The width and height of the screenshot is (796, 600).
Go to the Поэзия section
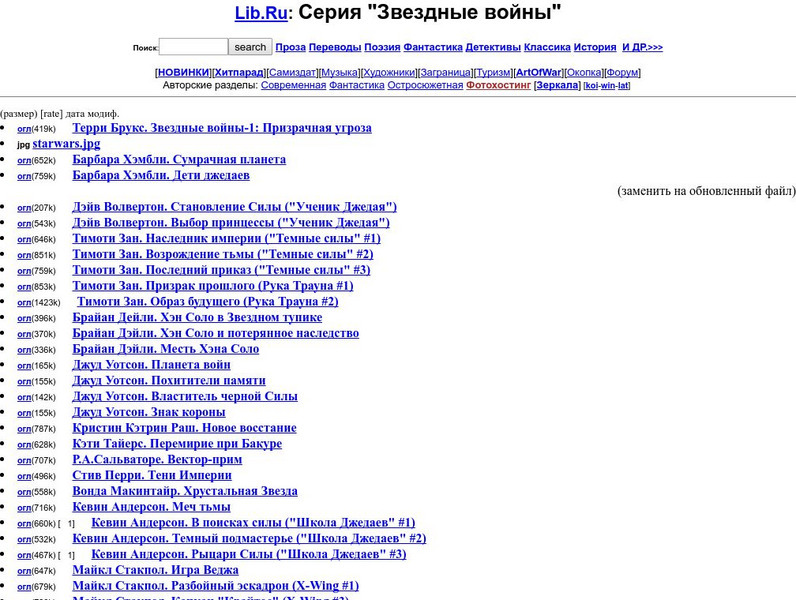click(382, 47)
